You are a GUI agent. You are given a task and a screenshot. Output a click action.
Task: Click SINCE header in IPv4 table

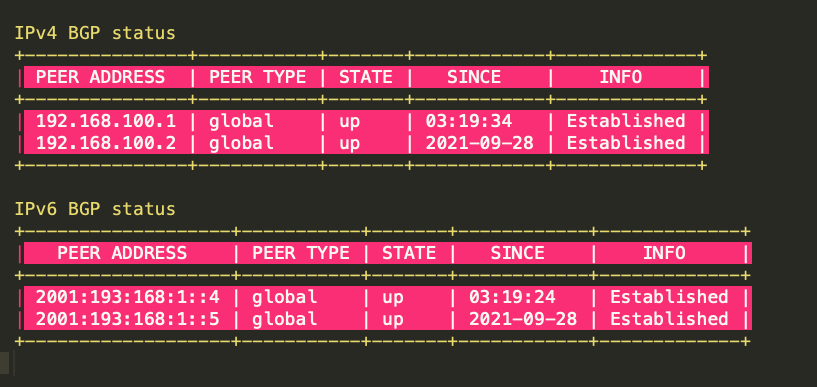pos(474,77)
